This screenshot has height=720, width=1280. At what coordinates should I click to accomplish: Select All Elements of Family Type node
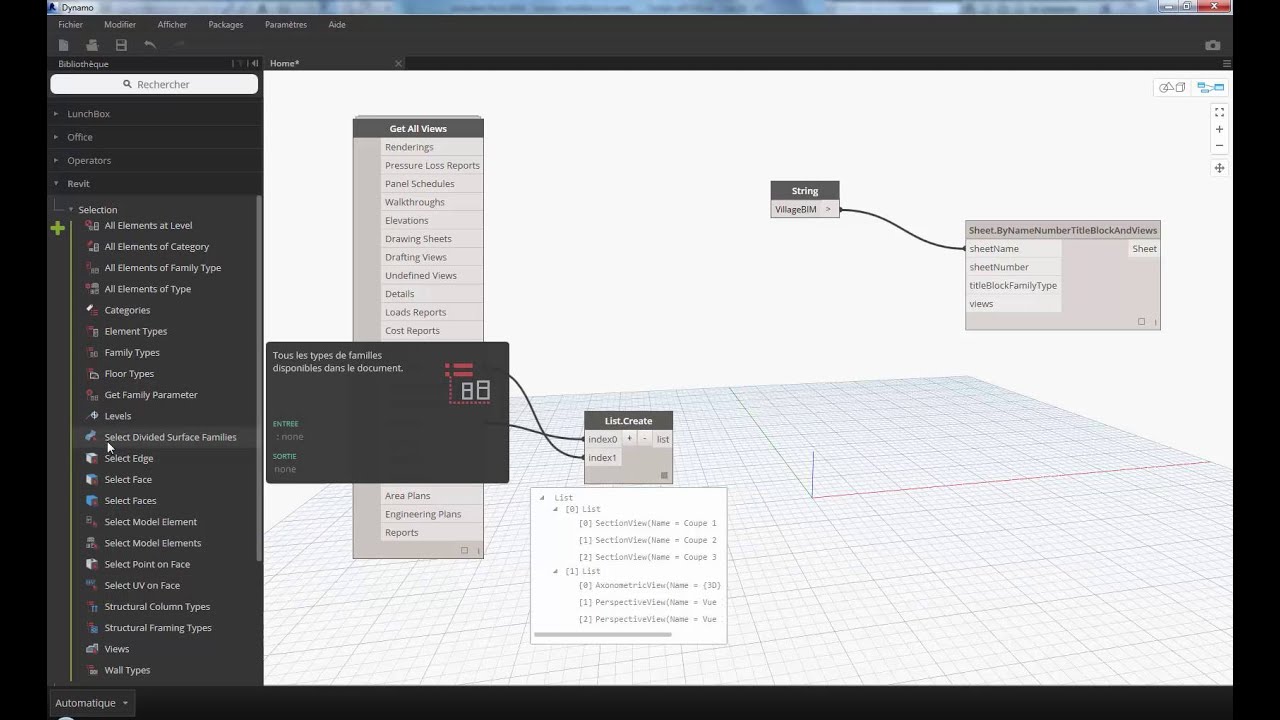coord(163,267)
